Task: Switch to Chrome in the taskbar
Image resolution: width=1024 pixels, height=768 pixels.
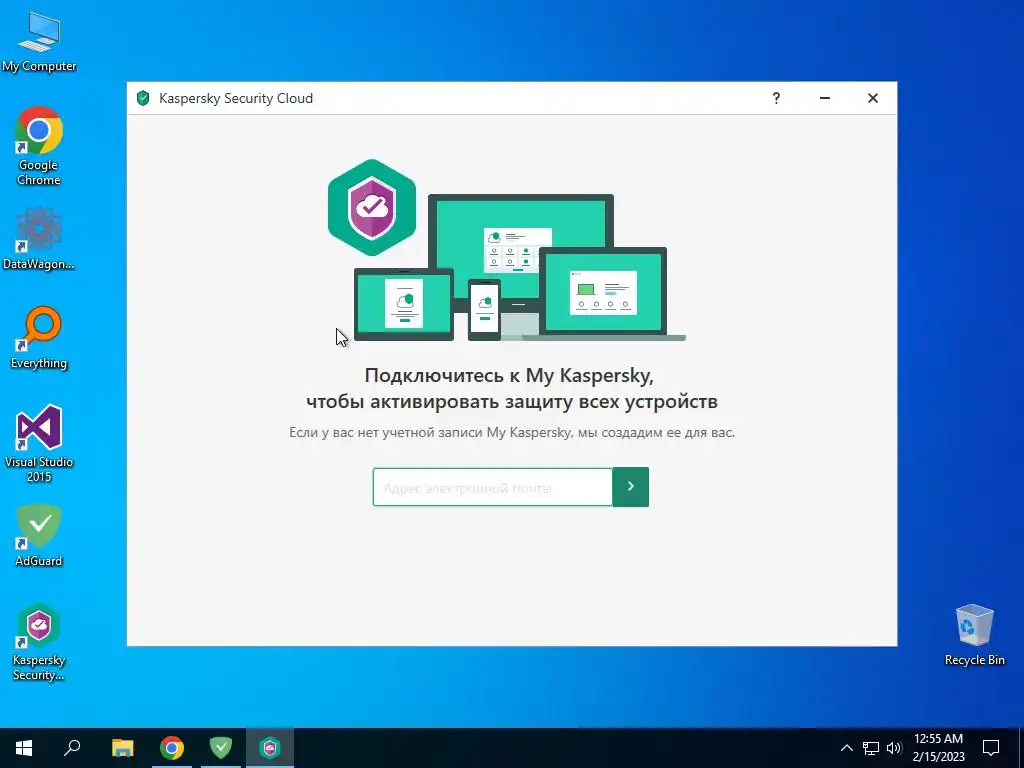Action: (x=172, y=748)
